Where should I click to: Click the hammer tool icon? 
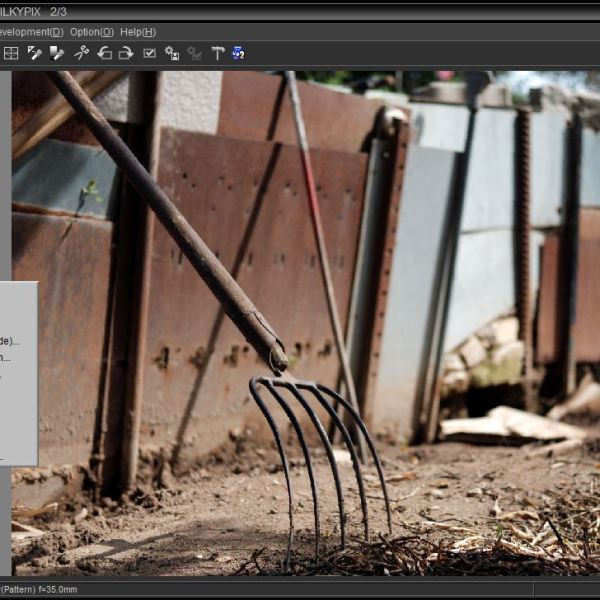(x=218, y=53)
